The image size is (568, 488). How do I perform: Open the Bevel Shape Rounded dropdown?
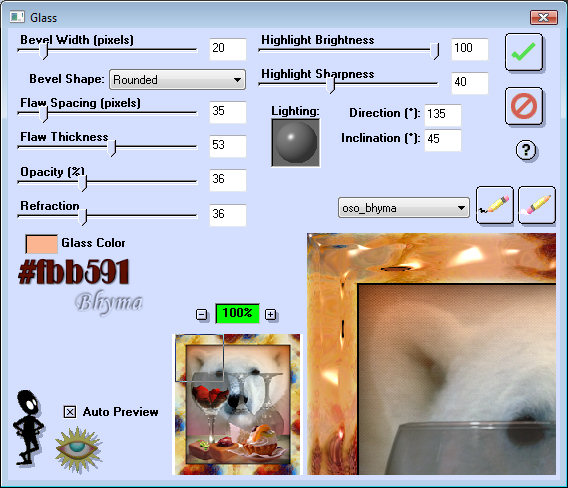[x=178, y=80]
